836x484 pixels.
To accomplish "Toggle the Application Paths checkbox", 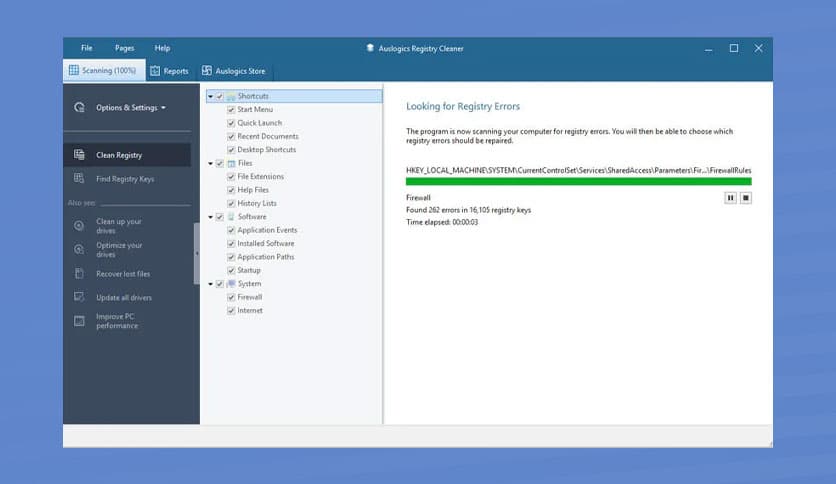I will click(x=231, y=257).
